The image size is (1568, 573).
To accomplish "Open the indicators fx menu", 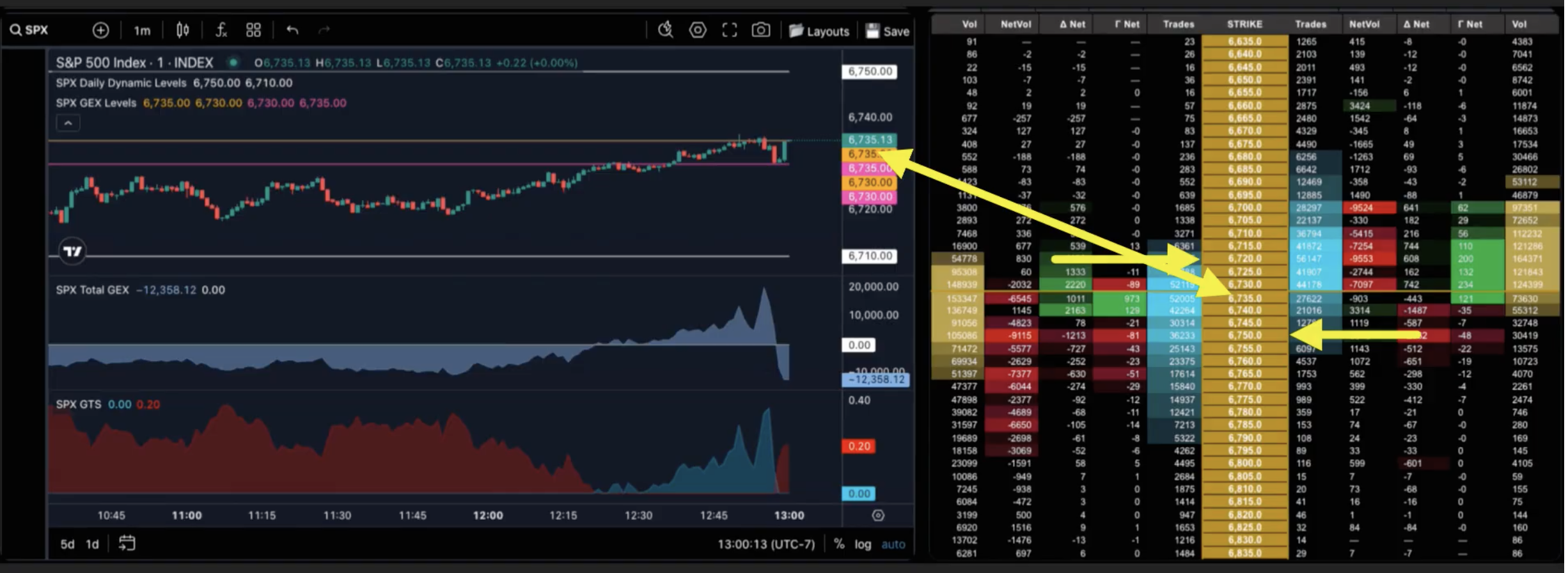I will click(221, 30).
